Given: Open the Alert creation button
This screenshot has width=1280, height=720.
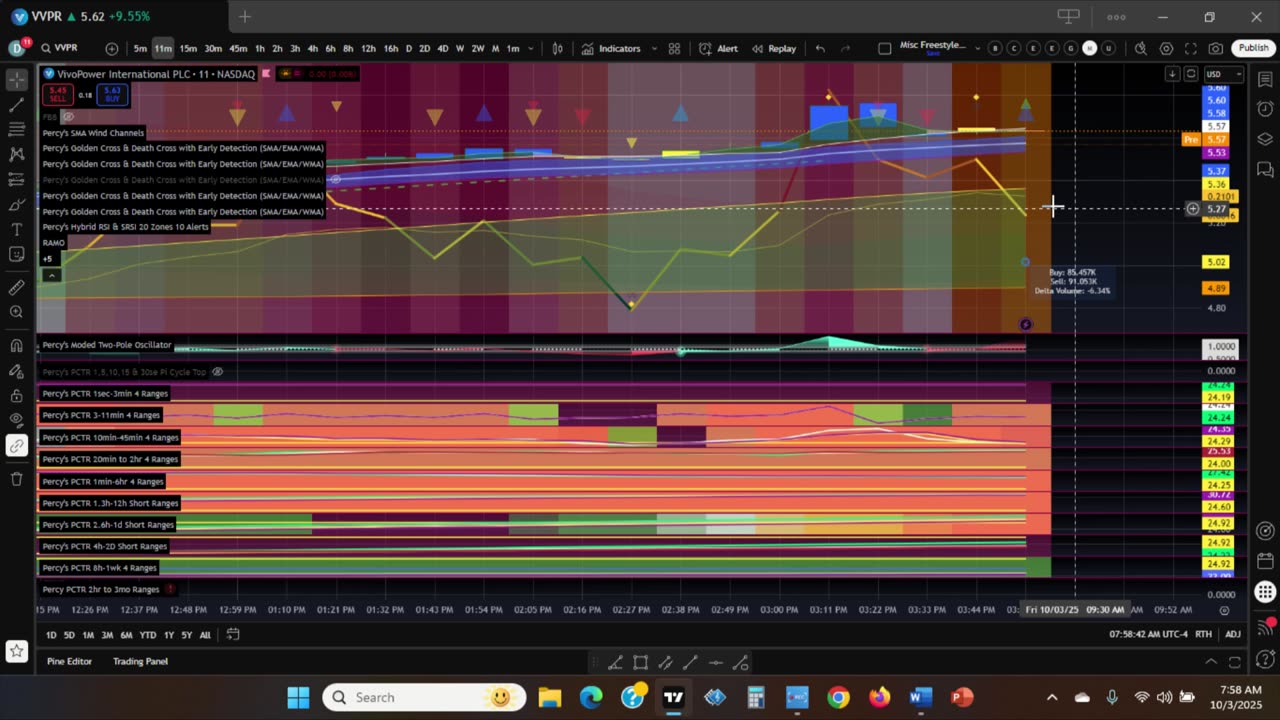Looking at the screenshot, I should click(718, 48).
